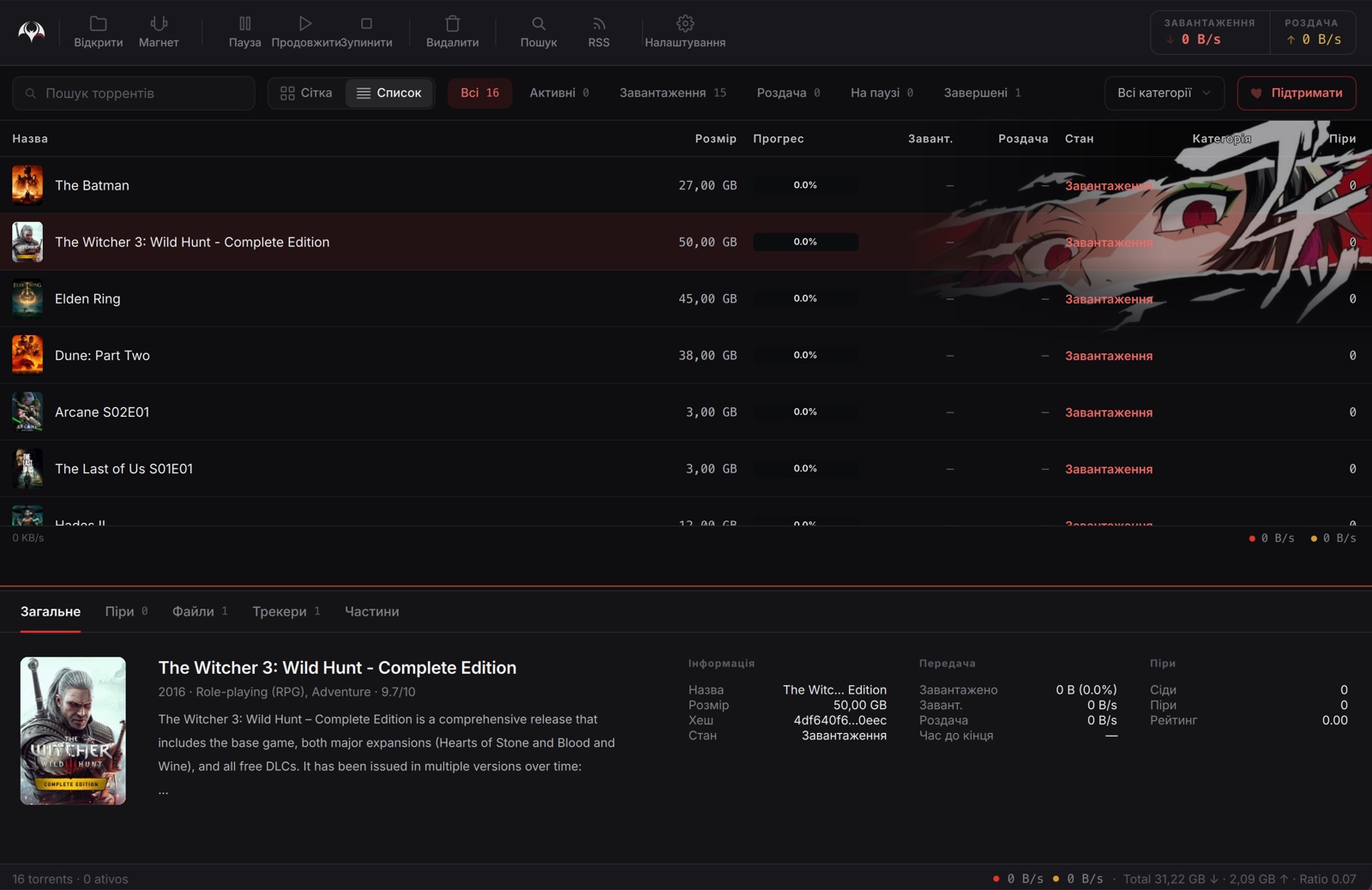Expand the Всі категорії dropdown
Image resolution: width=1372 pixels, height=890 pixels.
coord(1164,93)
